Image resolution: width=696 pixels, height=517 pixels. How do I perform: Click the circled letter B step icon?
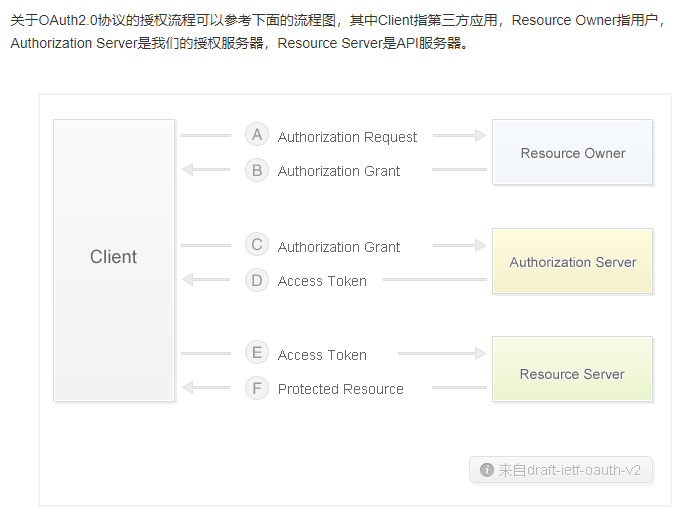tap(257, 170)
